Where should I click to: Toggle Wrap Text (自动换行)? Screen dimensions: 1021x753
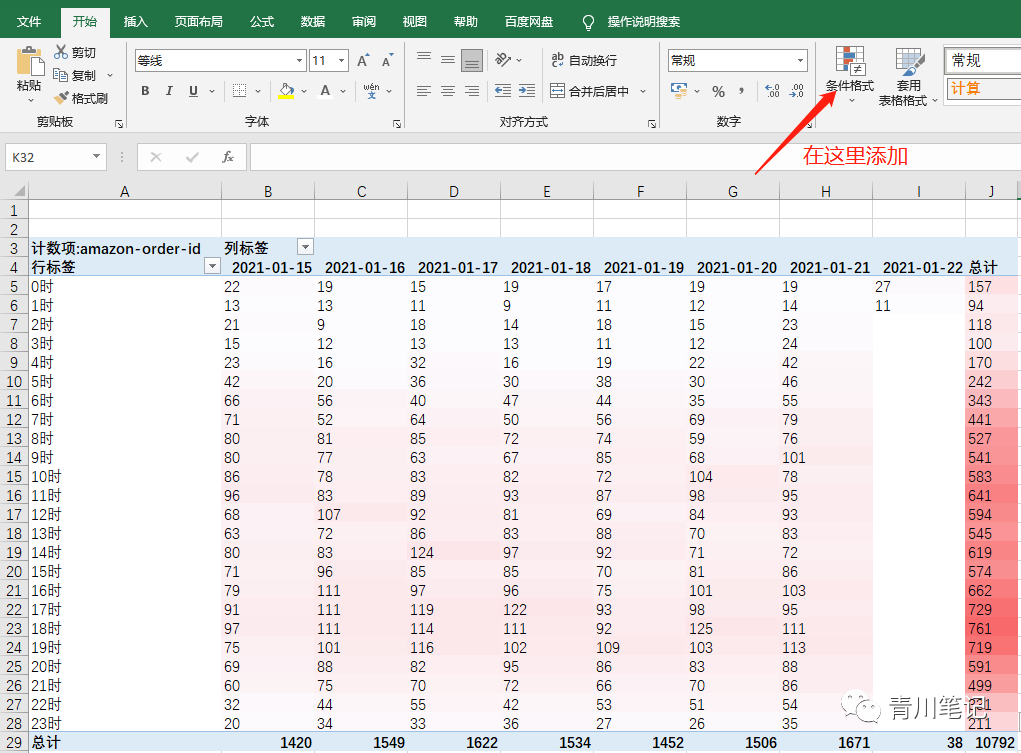coord(583,60)
